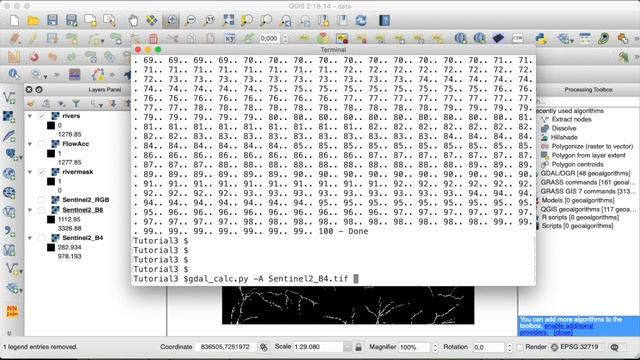Zoom to native resolution 1:1 icon
The image size is (640, 360).
click(209, 20)
